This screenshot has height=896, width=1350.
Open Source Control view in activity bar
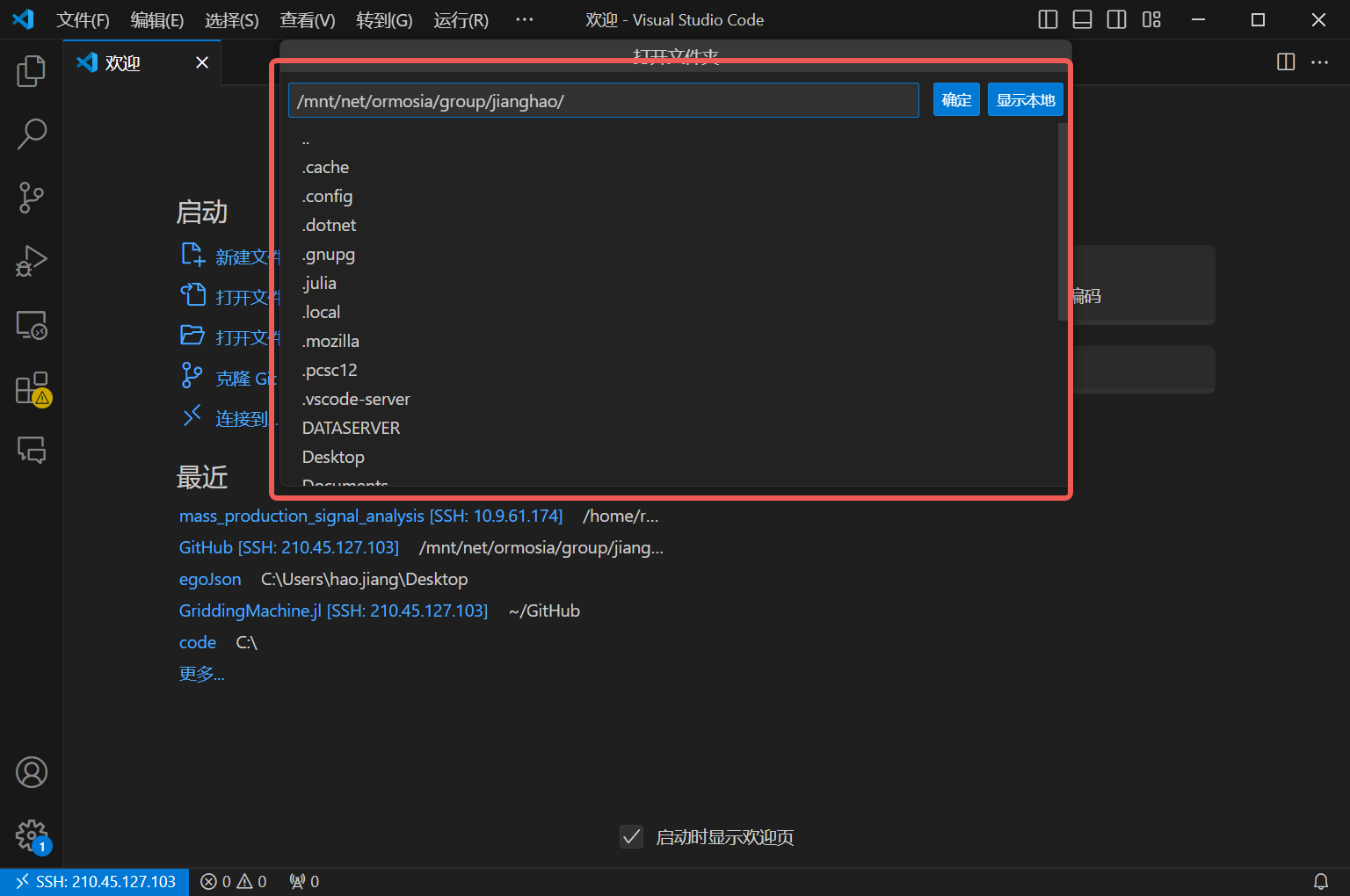(32, 198)
